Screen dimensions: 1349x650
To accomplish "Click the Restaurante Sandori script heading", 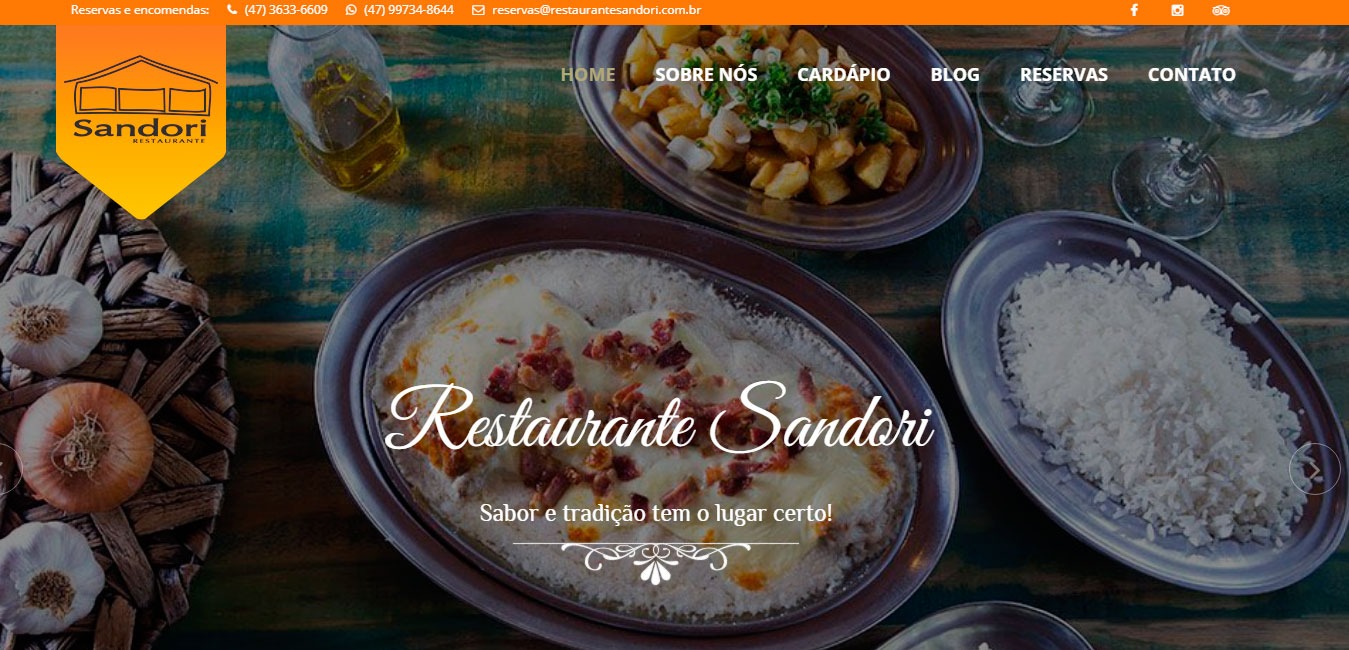I will point(659,418).
